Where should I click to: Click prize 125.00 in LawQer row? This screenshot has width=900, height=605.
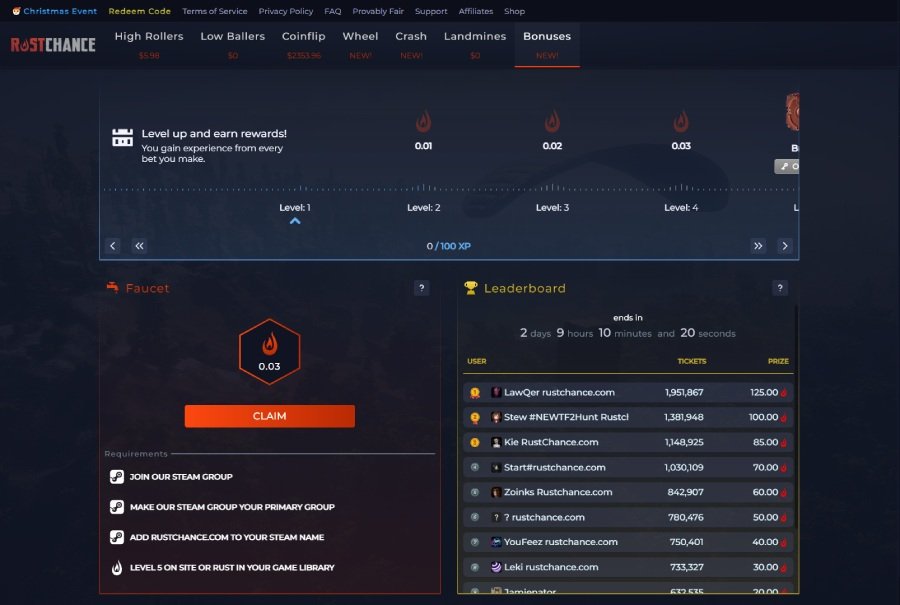pos(764,392)
